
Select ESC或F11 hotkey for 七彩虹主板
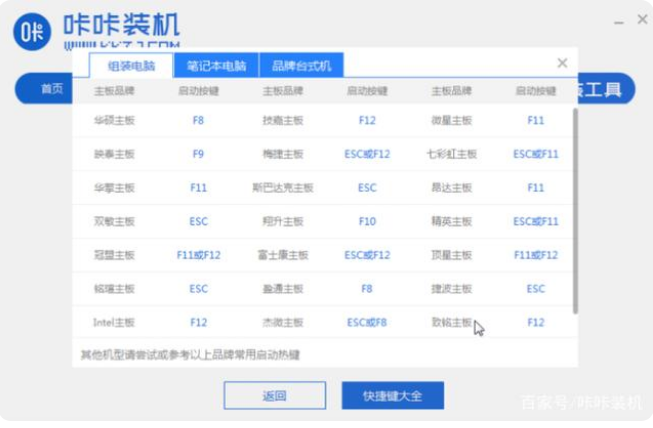[x=536, y=154]
